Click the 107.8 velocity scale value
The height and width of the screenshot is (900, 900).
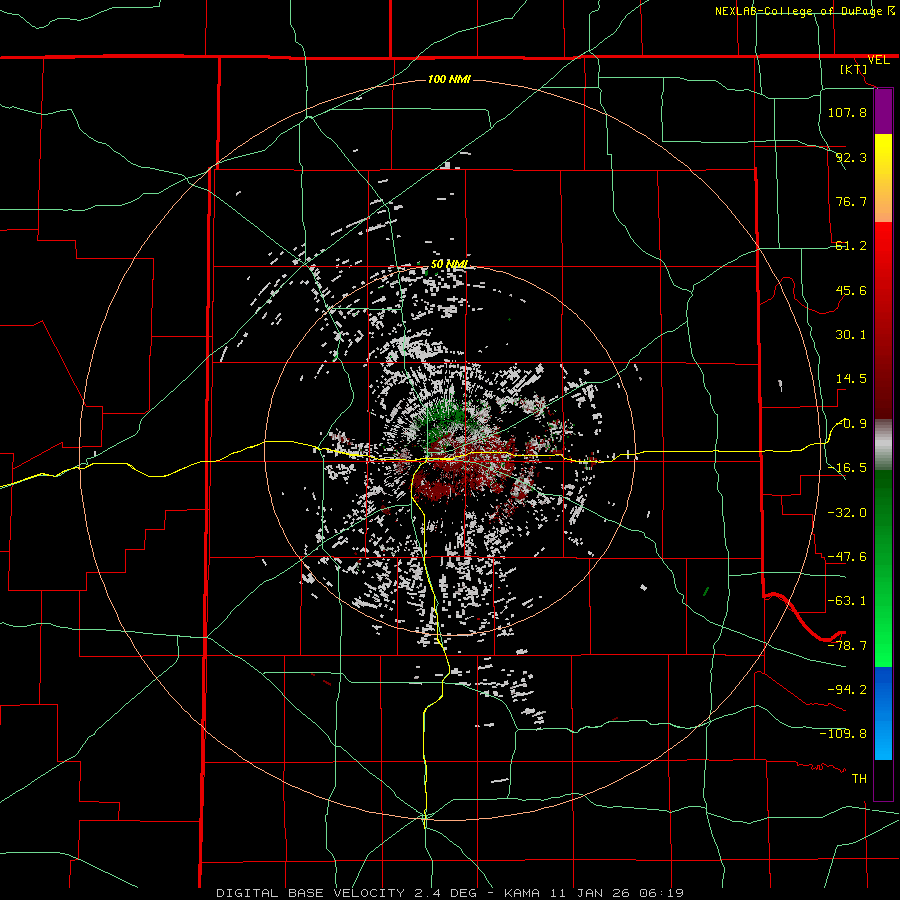847,112
